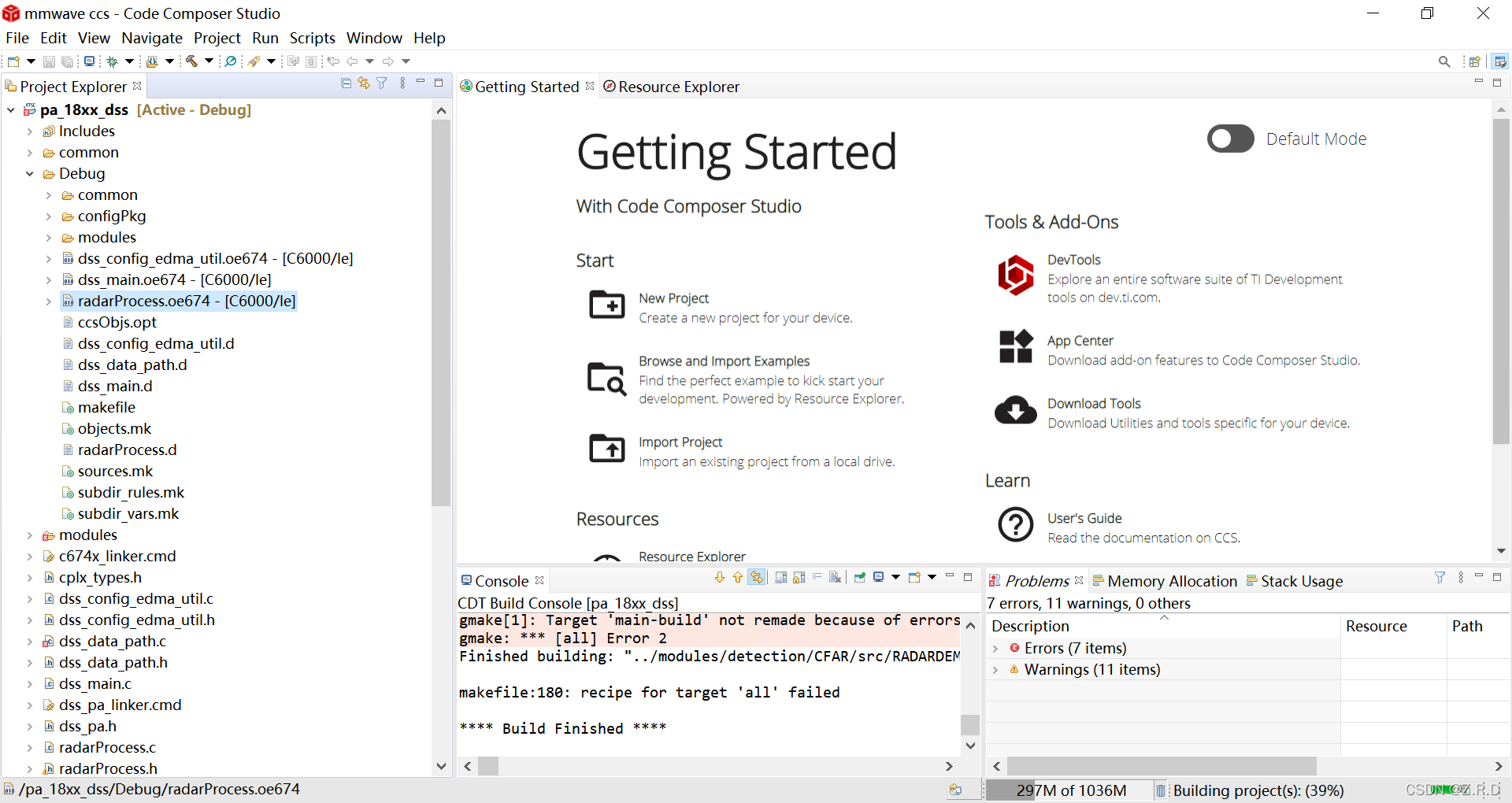Click Project Explorer vertical scrollbar thumb
Image resolution: width=1512 pixels, height=803 pixels.
click(441, 313)
